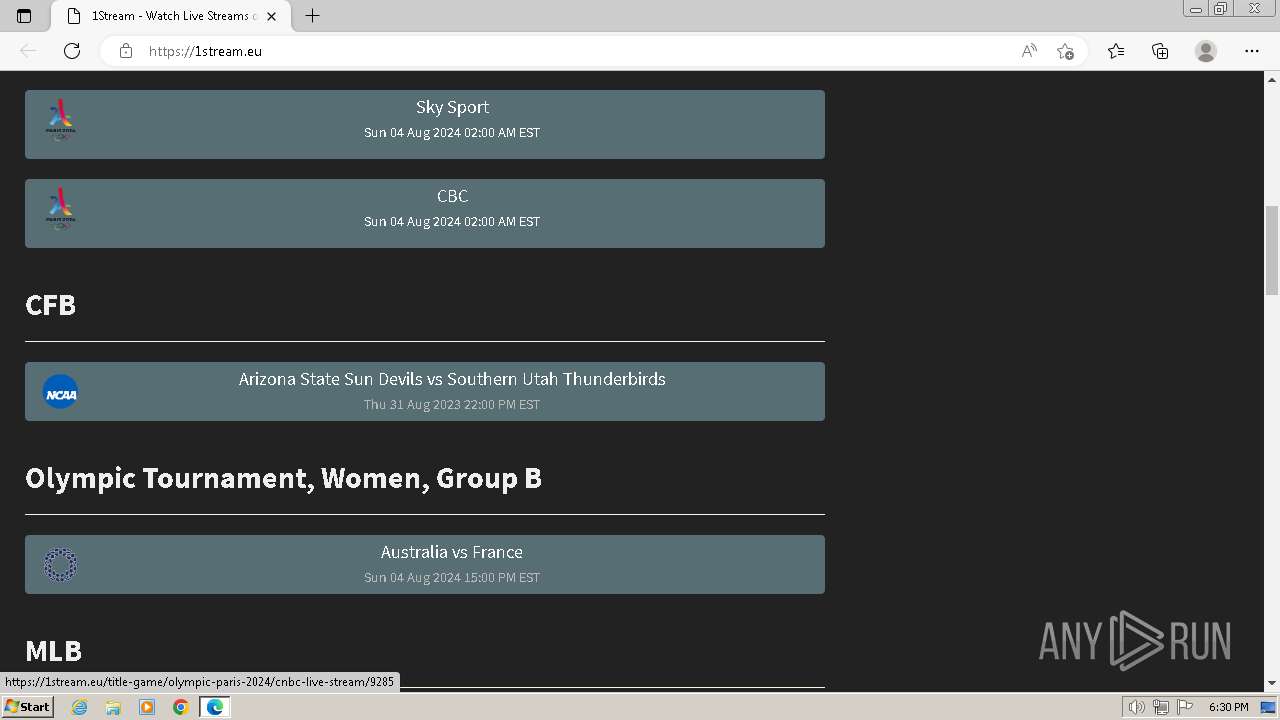This screenshot has width=1280, height=720.
Task: Select the MLB section heading
Action: [x=53, y=651]
